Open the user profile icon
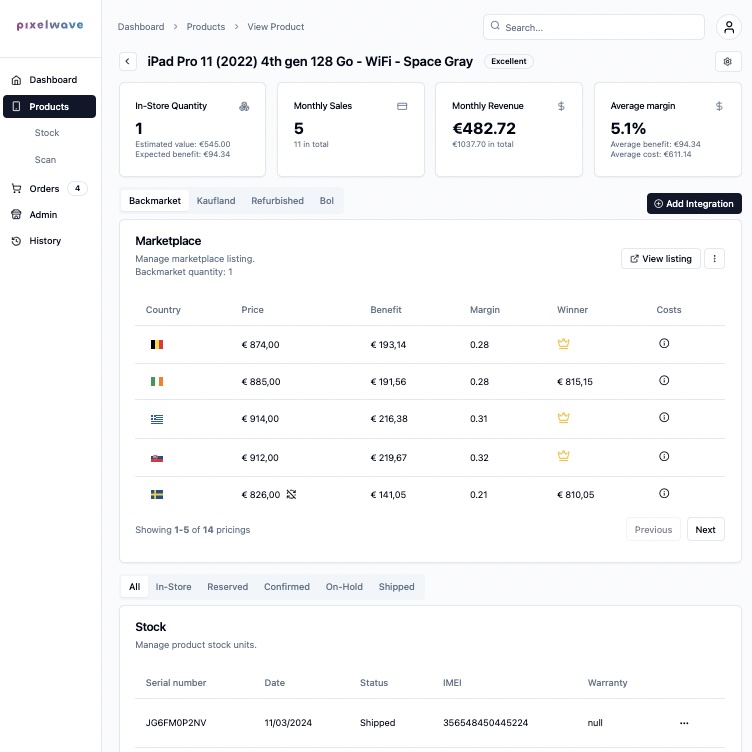This screenshot has width=752, height=752. pyautogui.click(x=728, y=27)
